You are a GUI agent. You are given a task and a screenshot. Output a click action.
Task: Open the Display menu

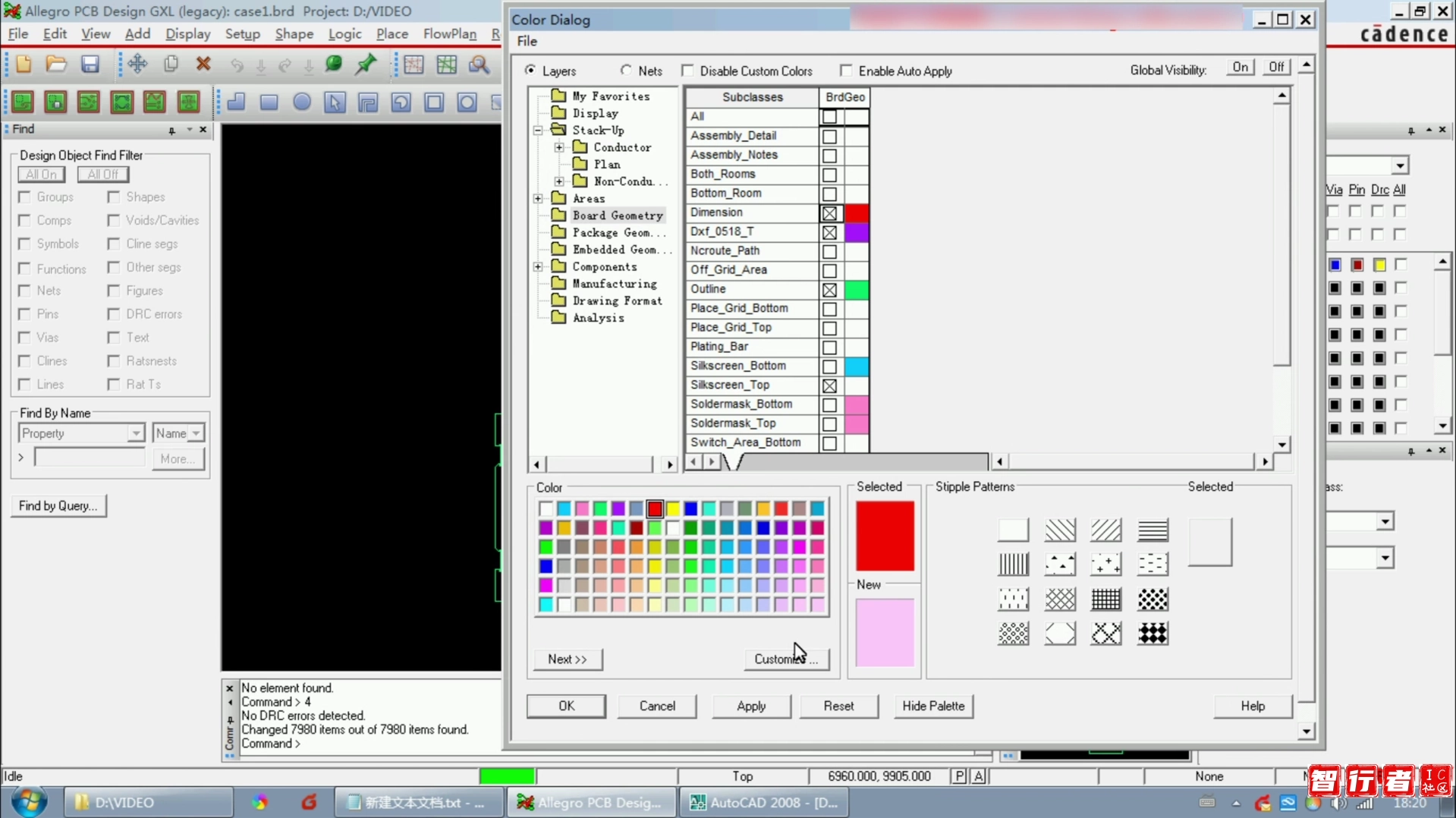pyautogui.click(x=187, y=34)
